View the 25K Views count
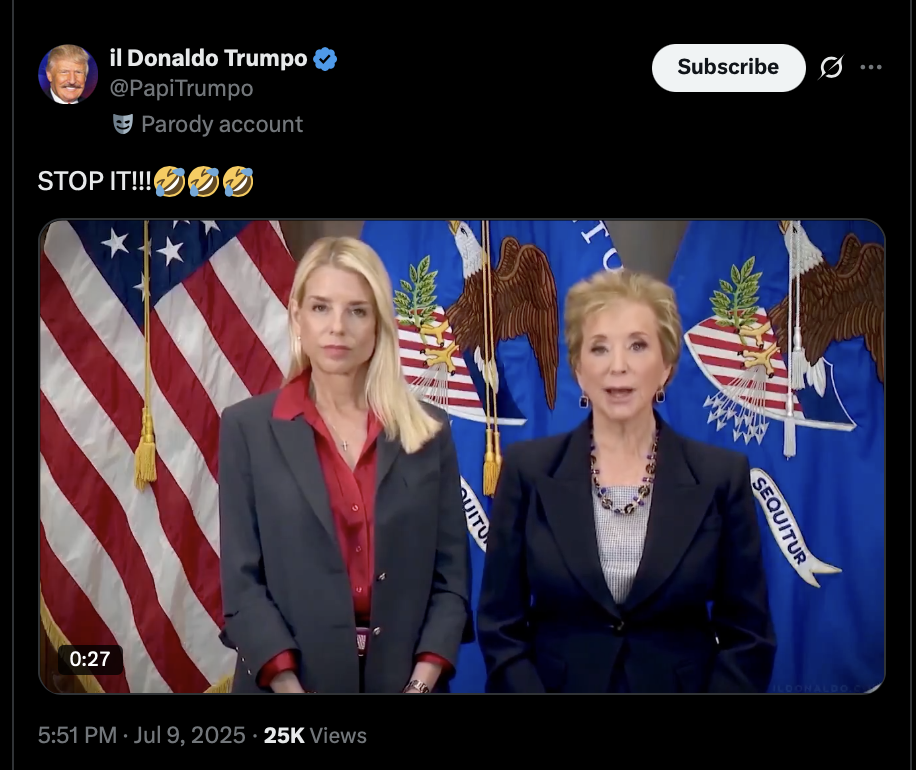The width and height of the screenshot is (916, 770). [x=315, y=736]
